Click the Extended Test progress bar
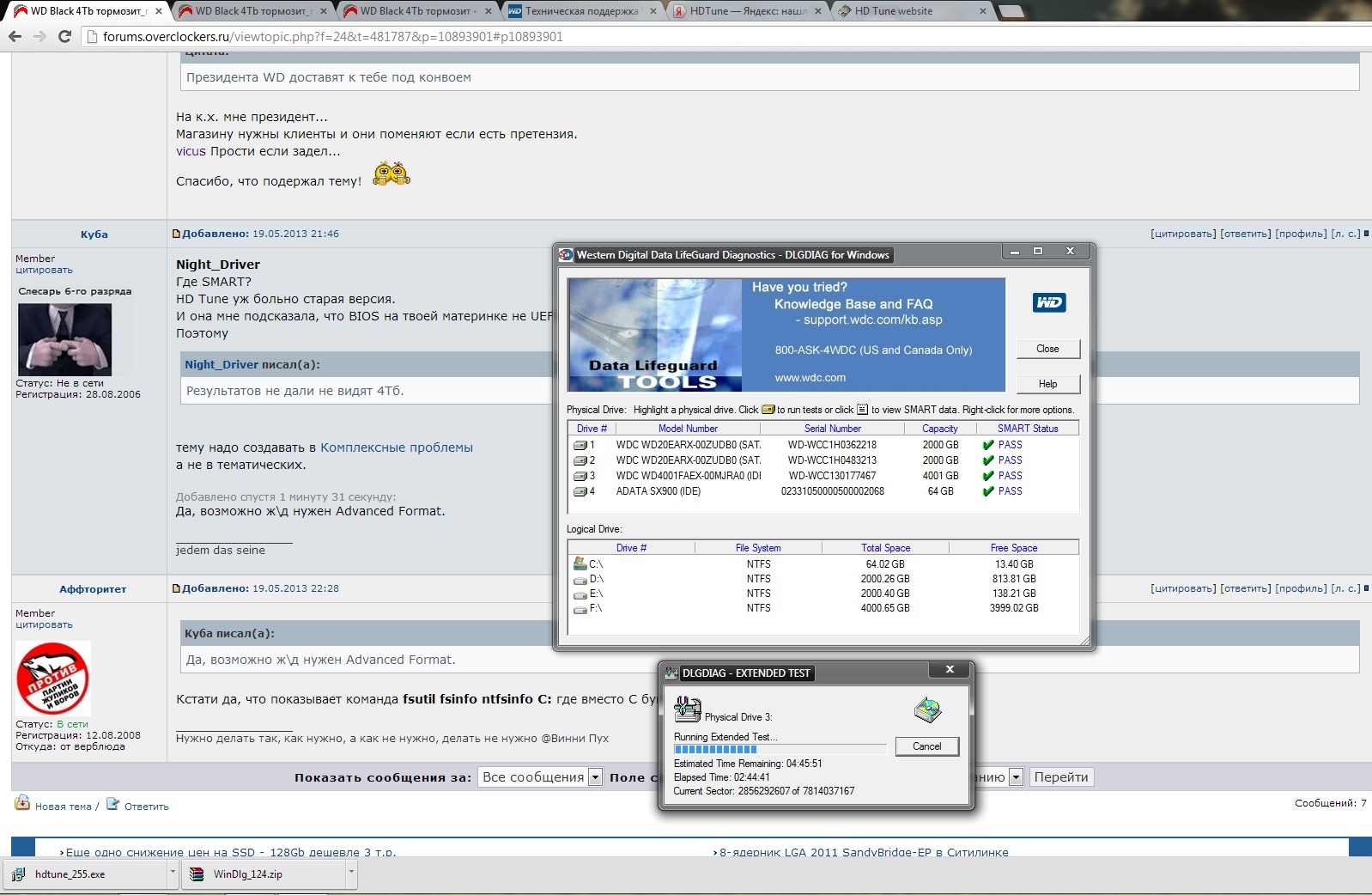This screenshot has width=1372, height=895. 780,750
